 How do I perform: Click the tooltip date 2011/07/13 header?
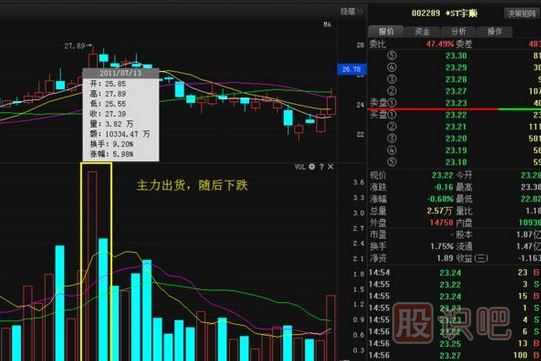tap(121, 73)
